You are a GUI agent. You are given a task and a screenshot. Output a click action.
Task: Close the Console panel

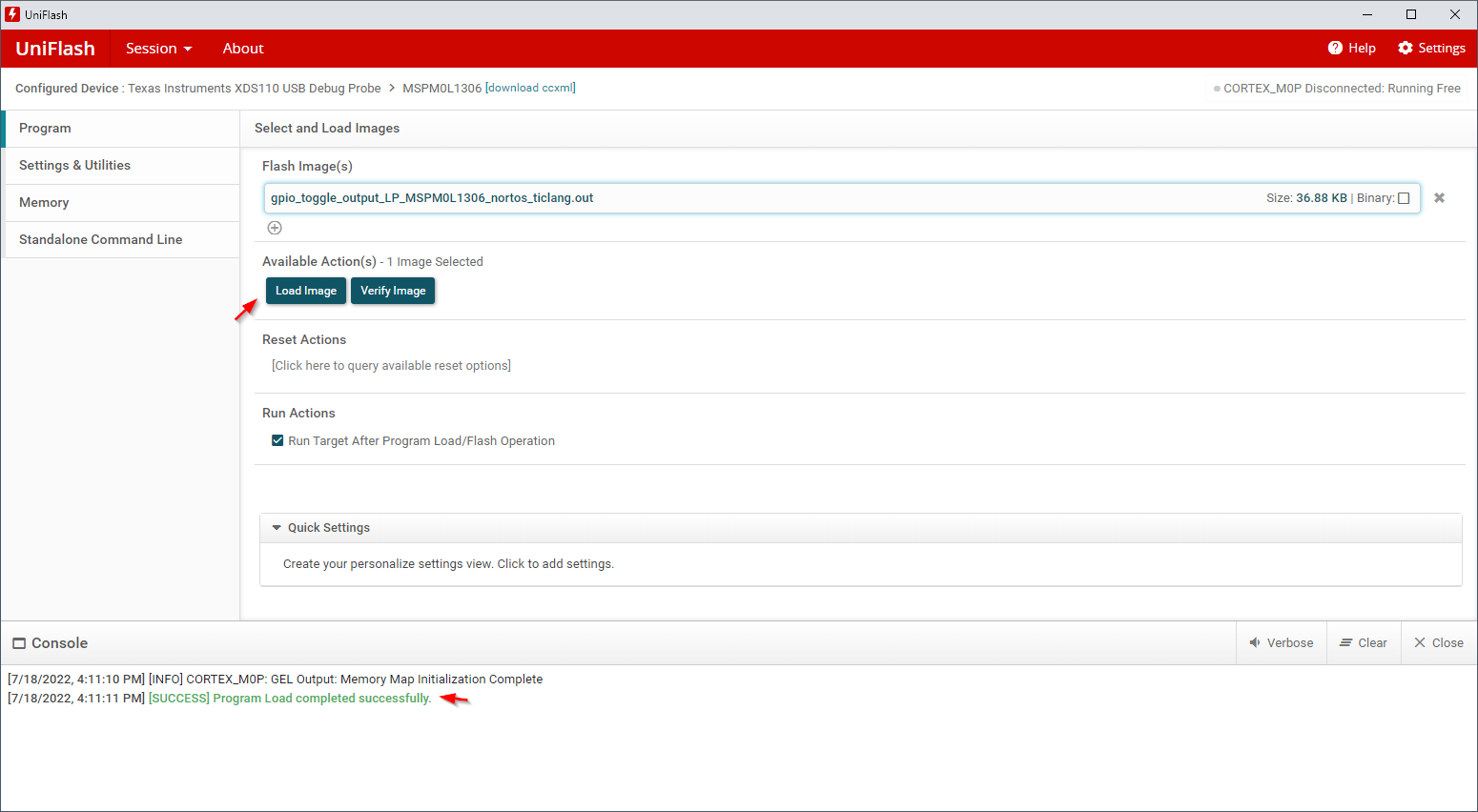[1439, 643]
